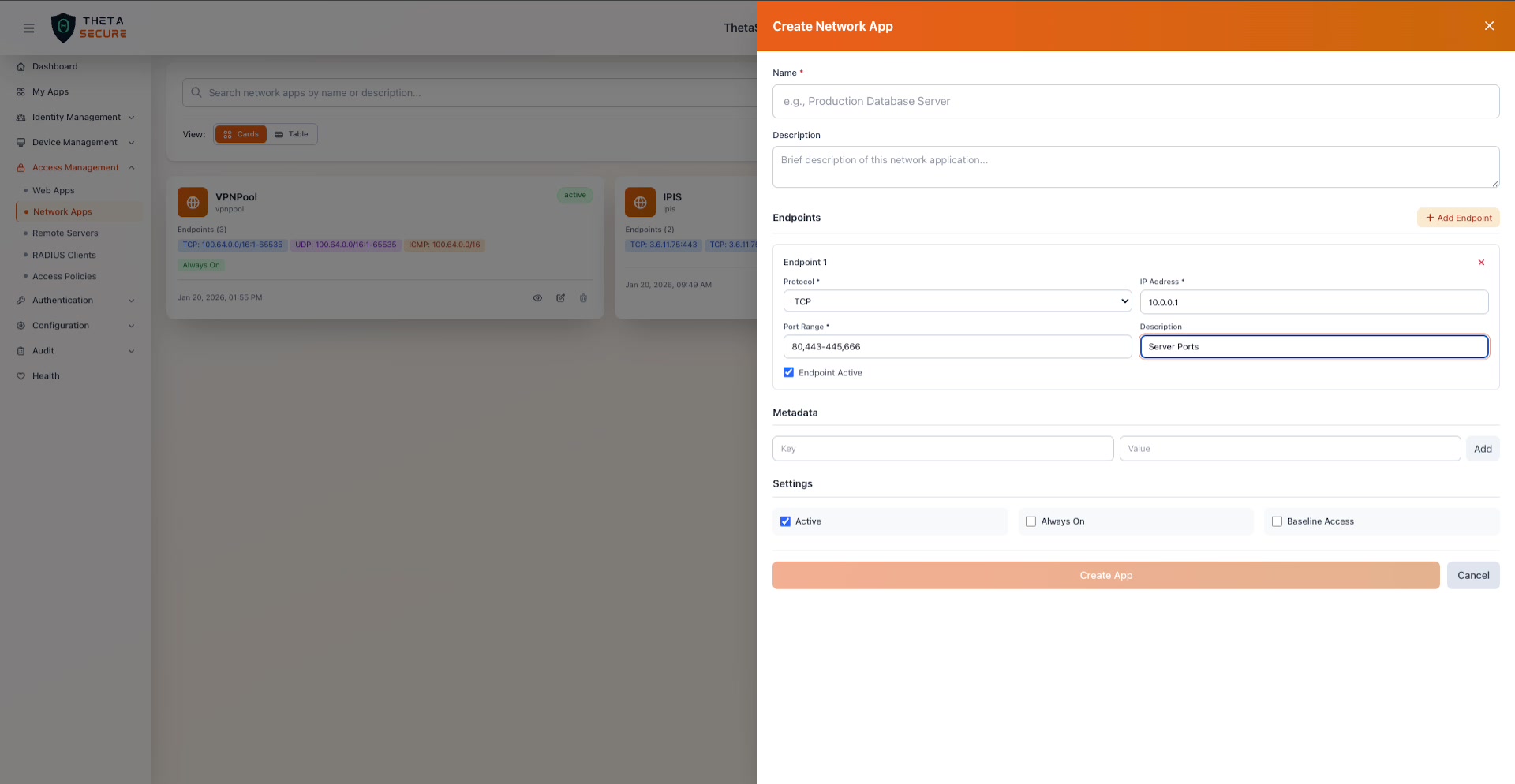
Task: Open Dashboard from the sidebar
Action: [54, 66]
